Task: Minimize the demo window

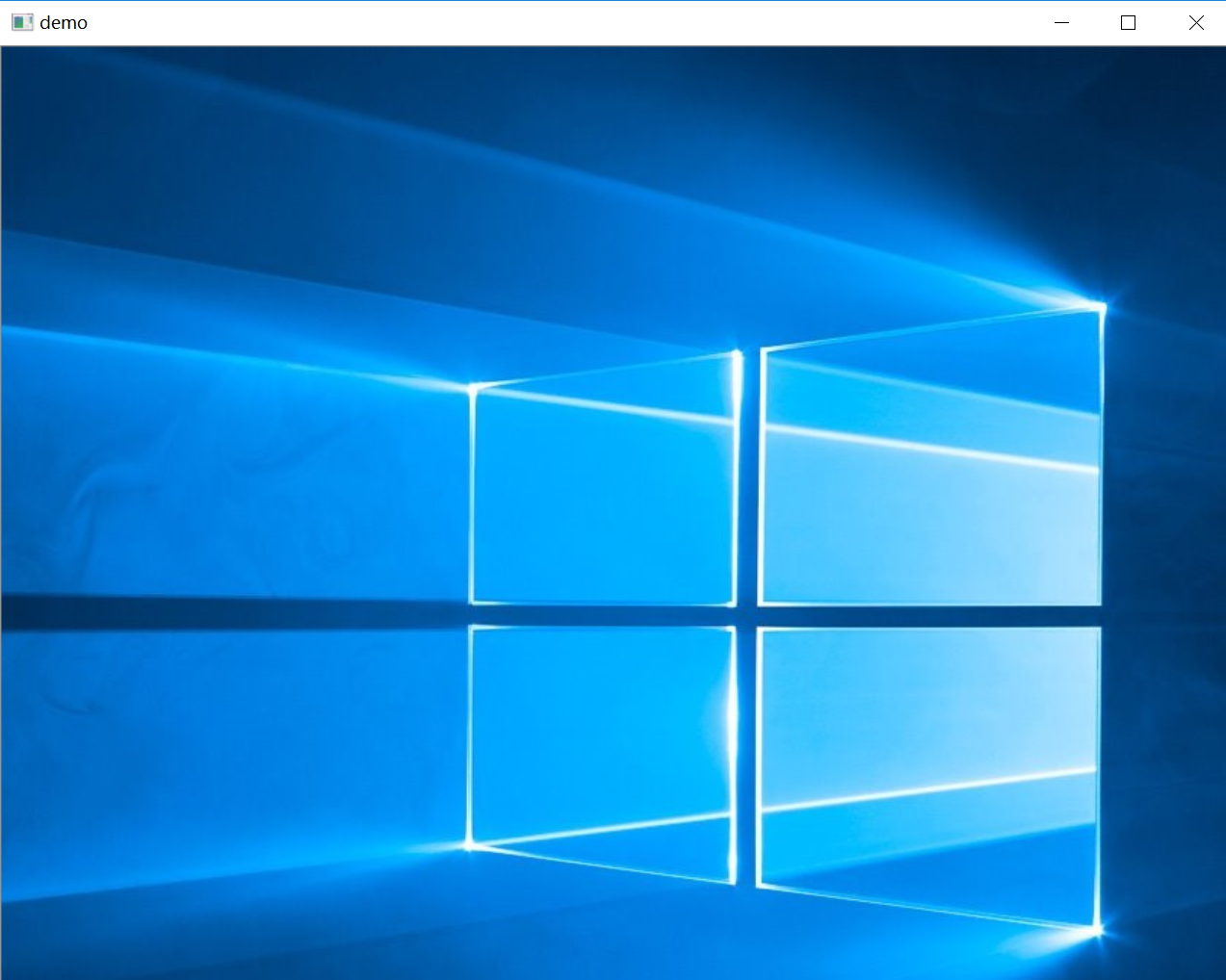Action: coord(1062,22)
